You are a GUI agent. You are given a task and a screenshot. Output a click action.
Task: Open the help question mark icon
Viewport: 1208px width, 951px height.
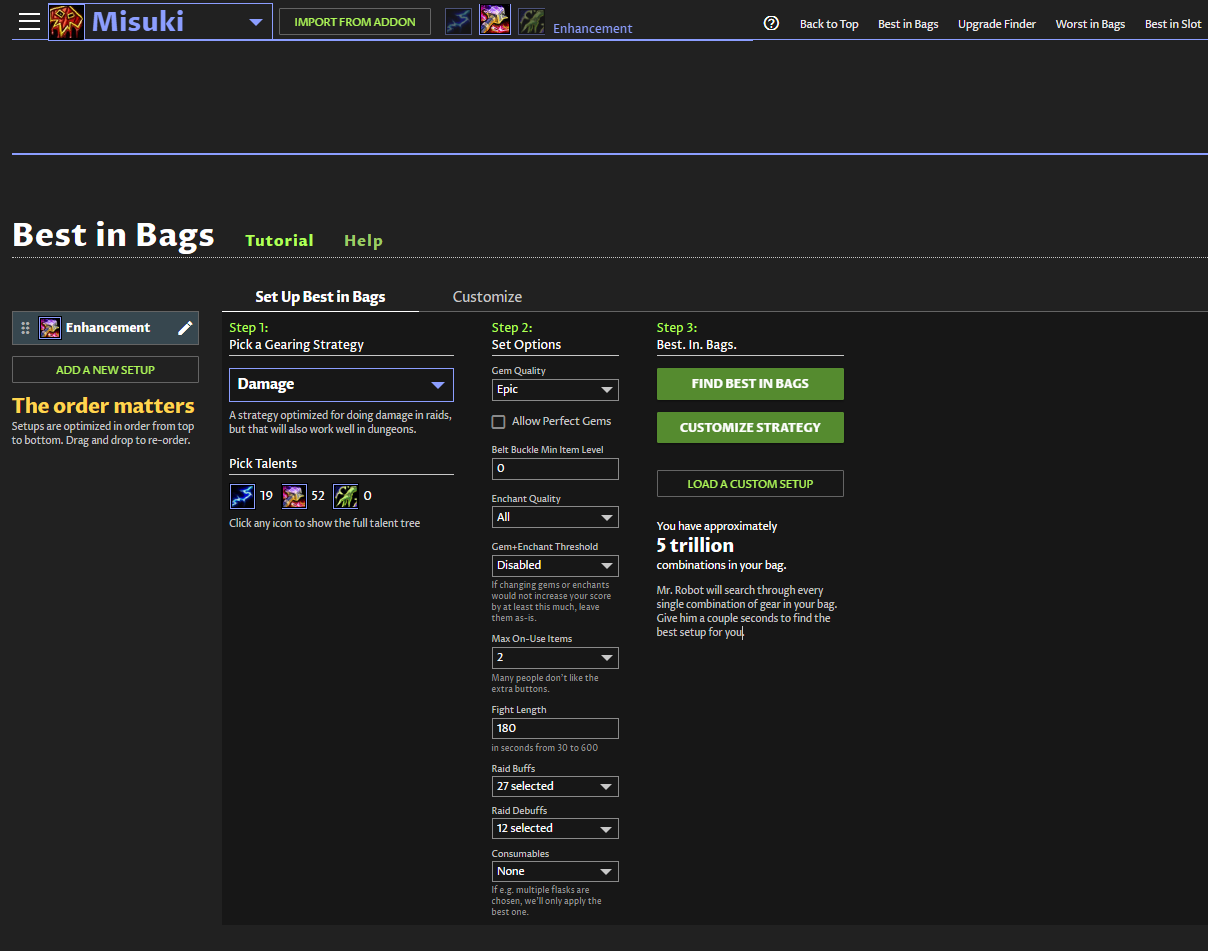(771, 23)
